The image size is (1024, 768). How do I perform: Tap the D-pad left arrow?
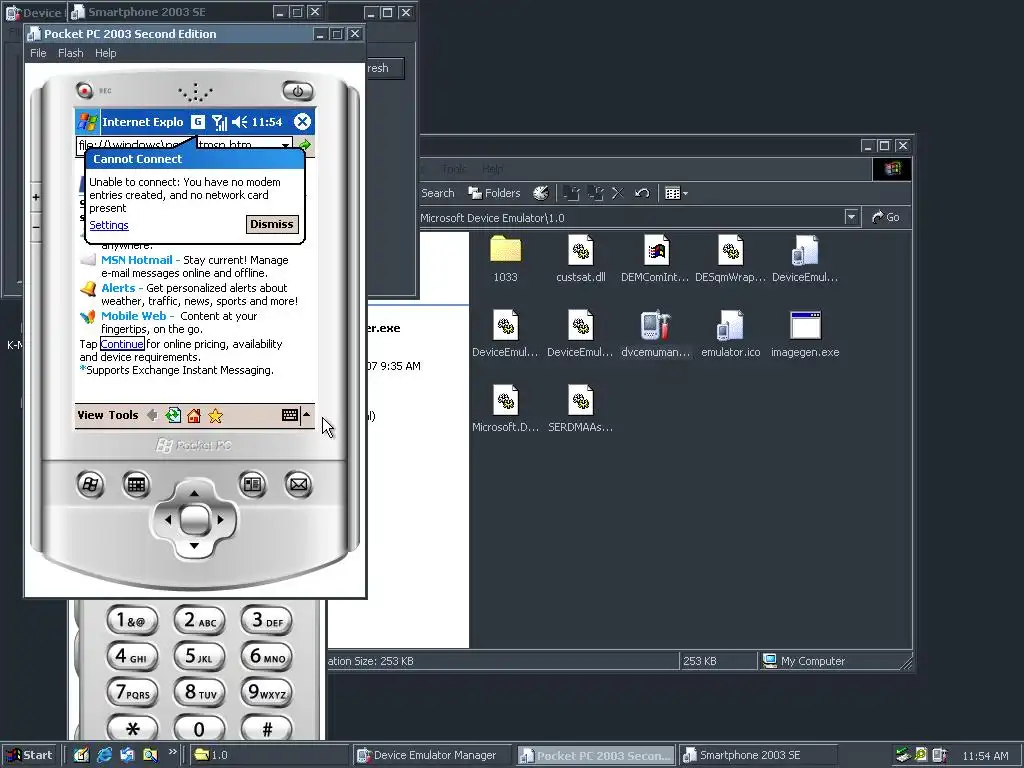(x=168, y=520)
